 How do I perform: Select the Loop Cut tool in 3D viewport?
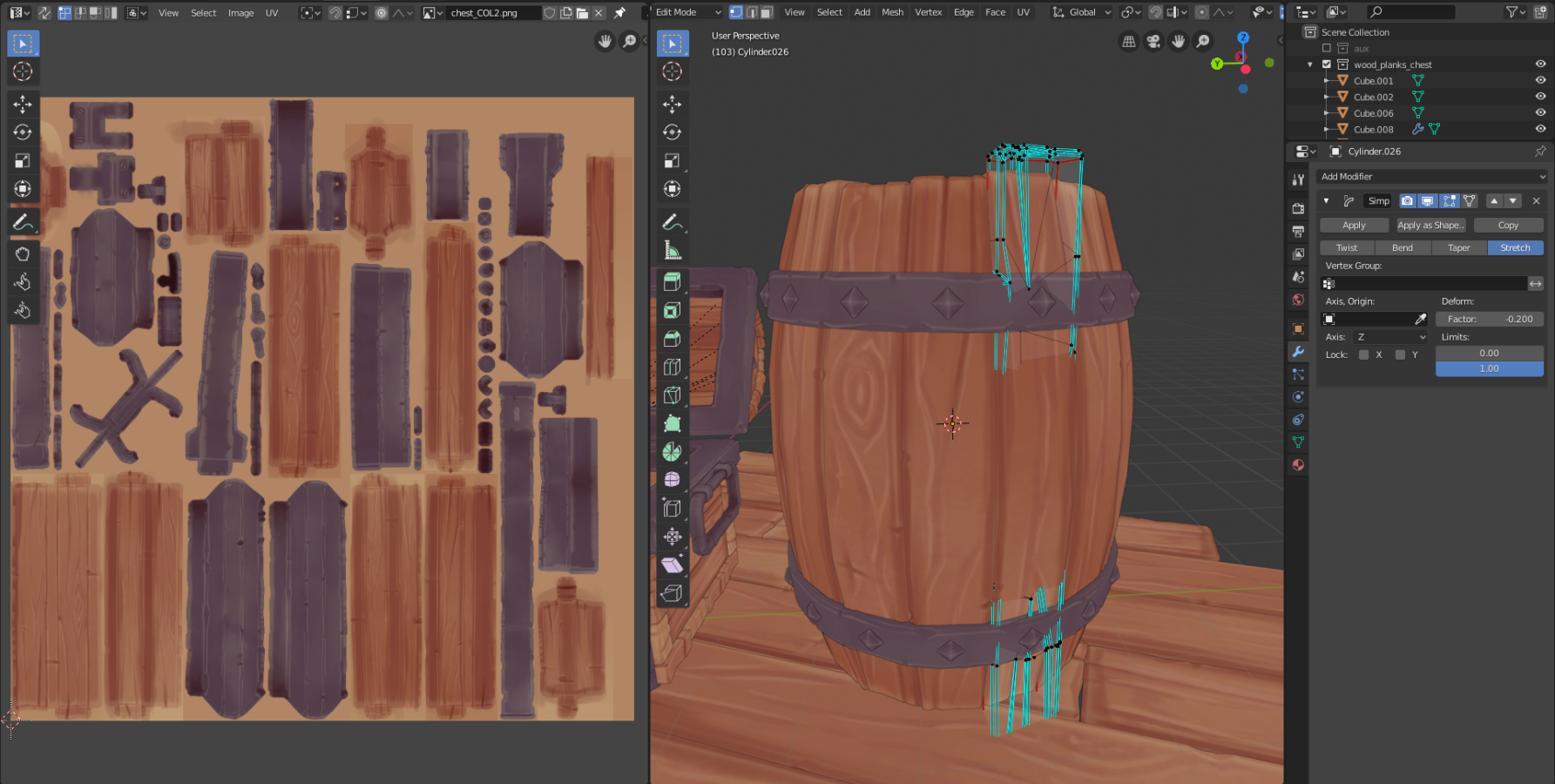tap(672, 368)
